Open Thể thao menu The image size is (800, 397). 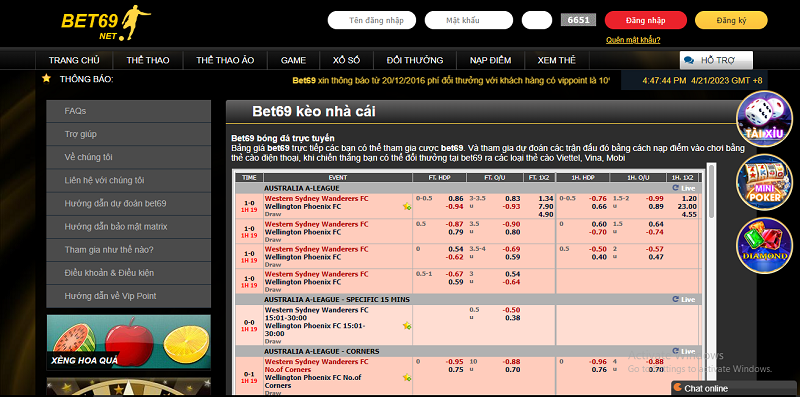148,60
